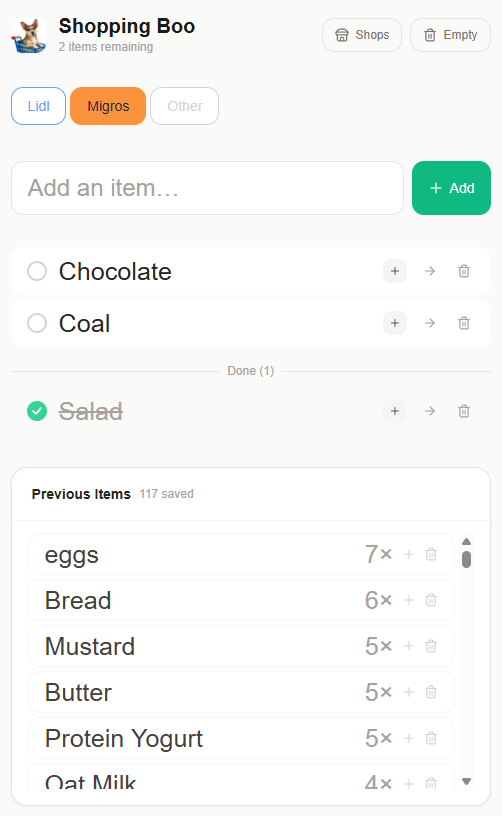Re-add eggs from previous items
Screen dimensions: 502x816
pos(409,554)
